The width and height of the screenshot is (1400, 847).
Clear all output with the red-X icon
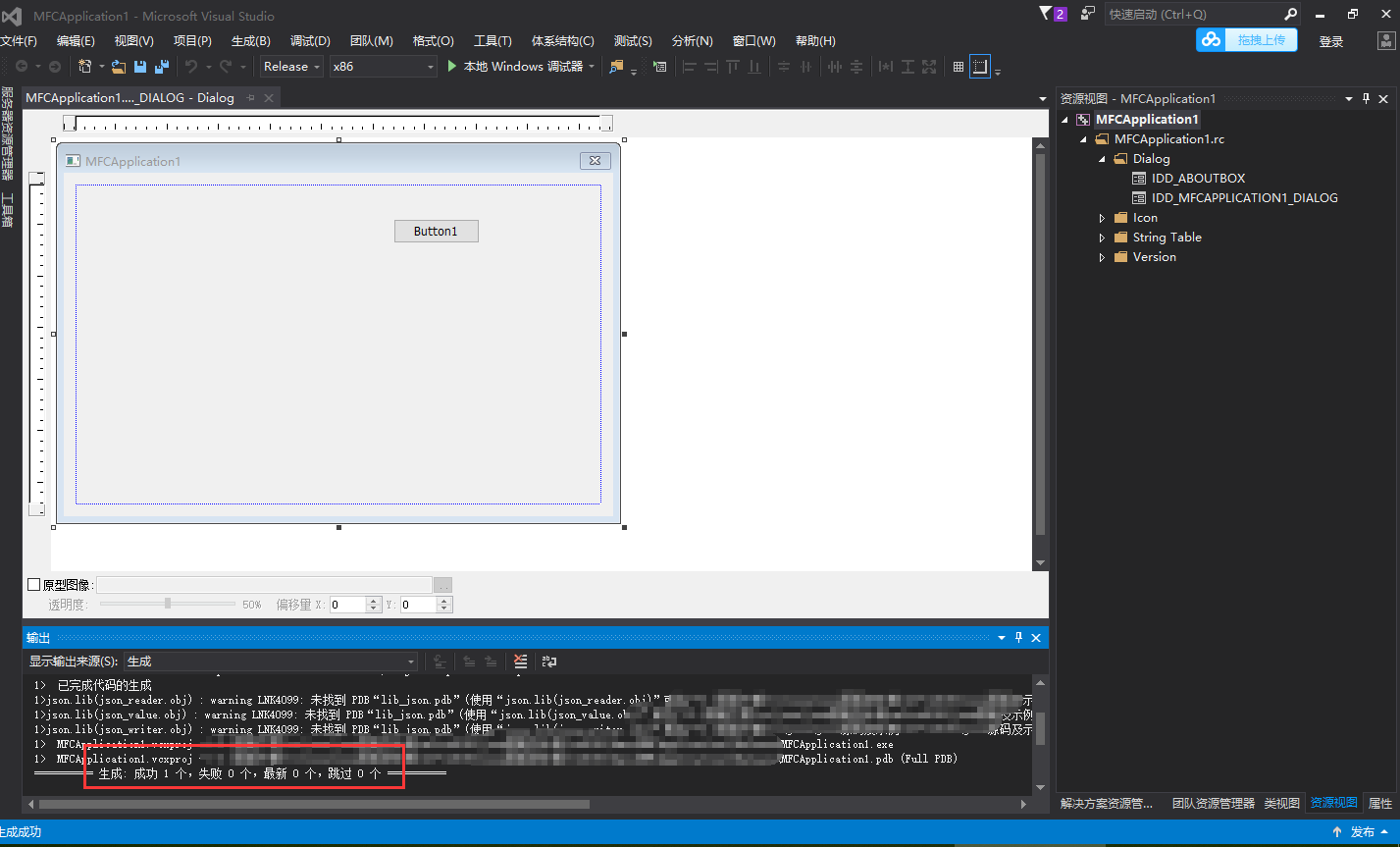click(x=521, y=662)
